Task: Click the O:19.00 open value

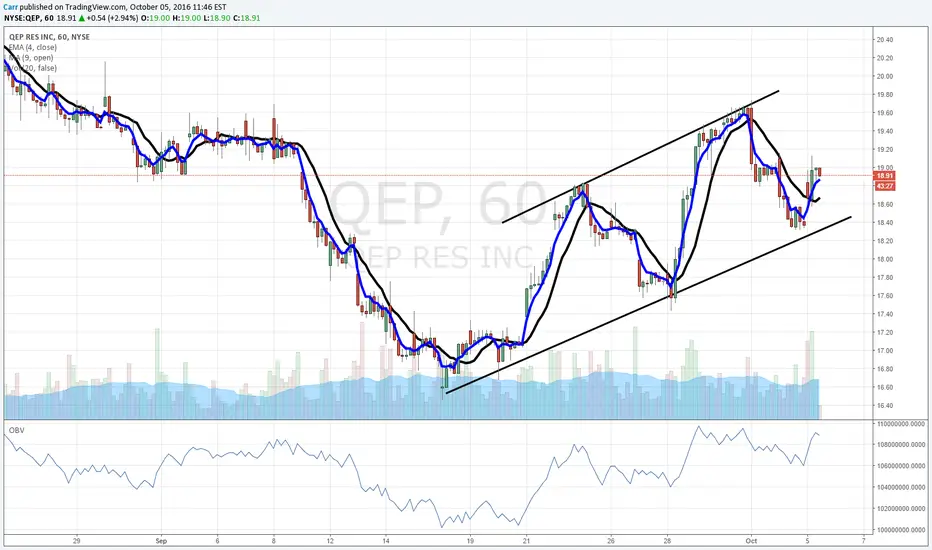Action: (x=156, y=18)
